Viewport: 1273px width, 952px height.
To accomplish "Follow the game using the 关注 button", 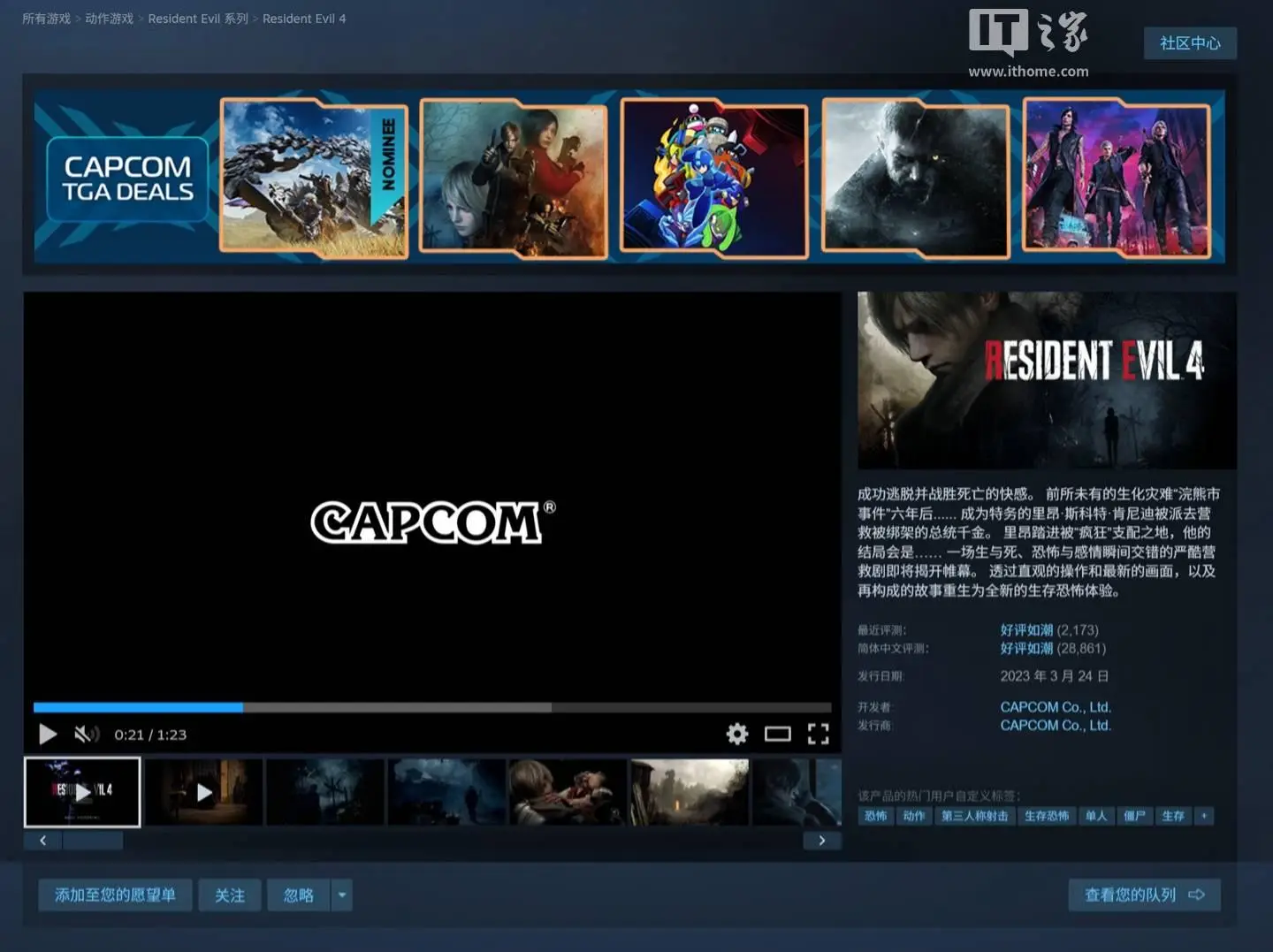I will [x=229, y=895].
